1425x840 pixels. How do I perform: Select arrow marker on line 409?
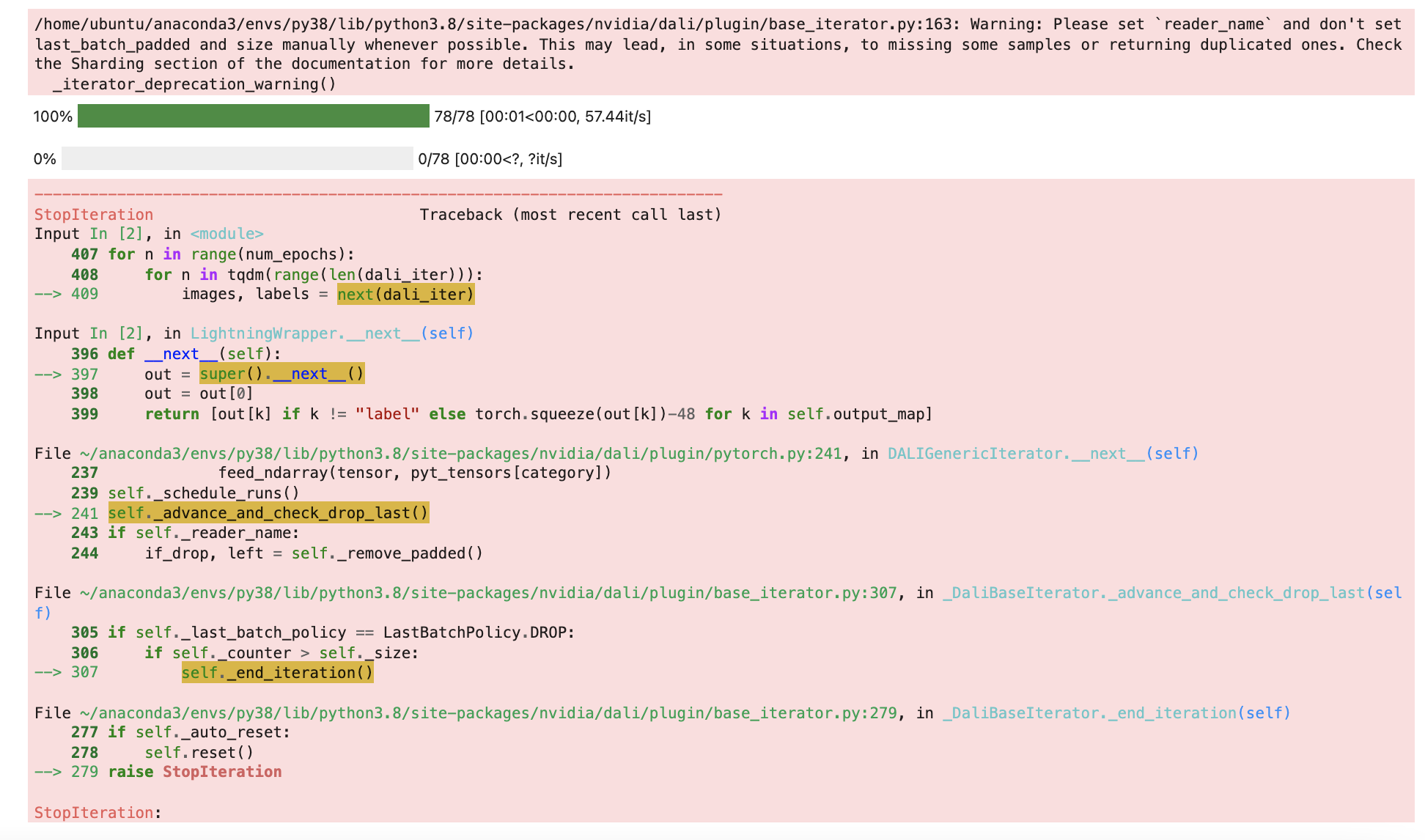click(55, 294)
